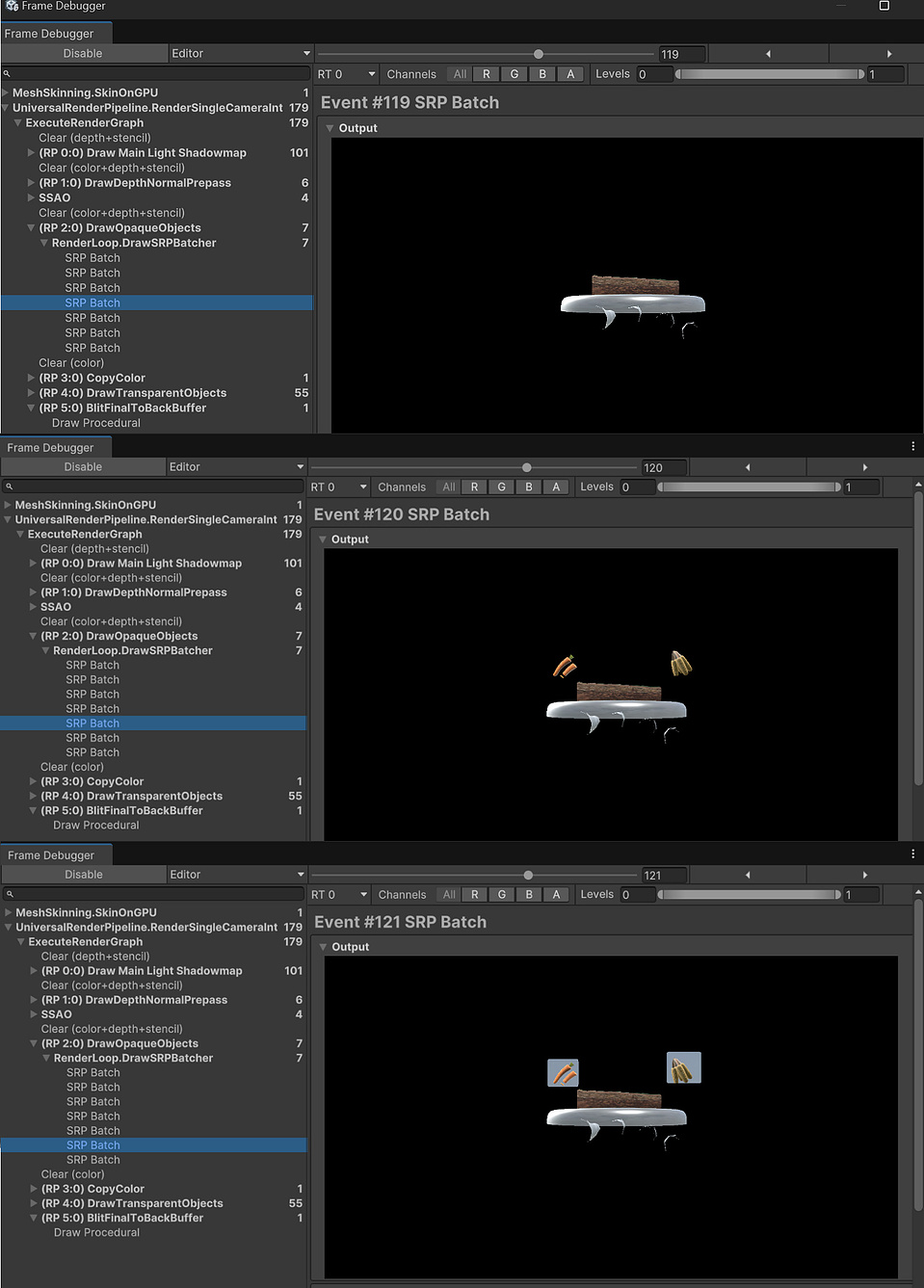Toggle G channel in event 121 panel
This screenshot has height=1288, width=924.
point(501,895)
